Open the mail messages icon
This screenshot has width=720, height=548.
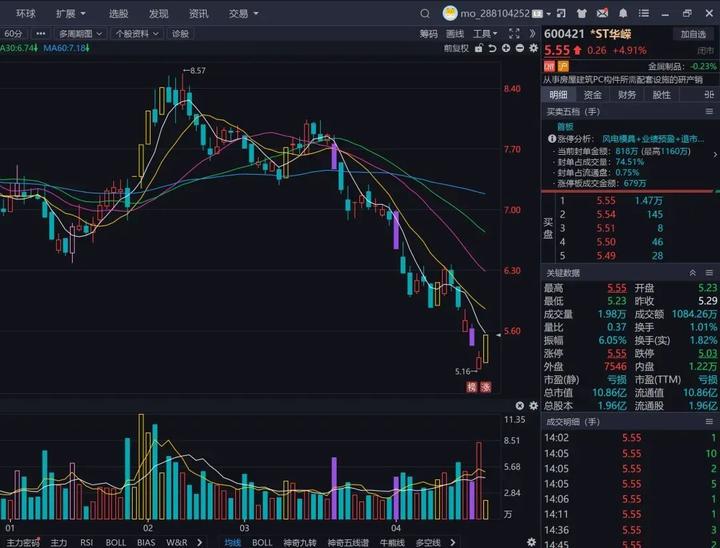pos(602,14)
